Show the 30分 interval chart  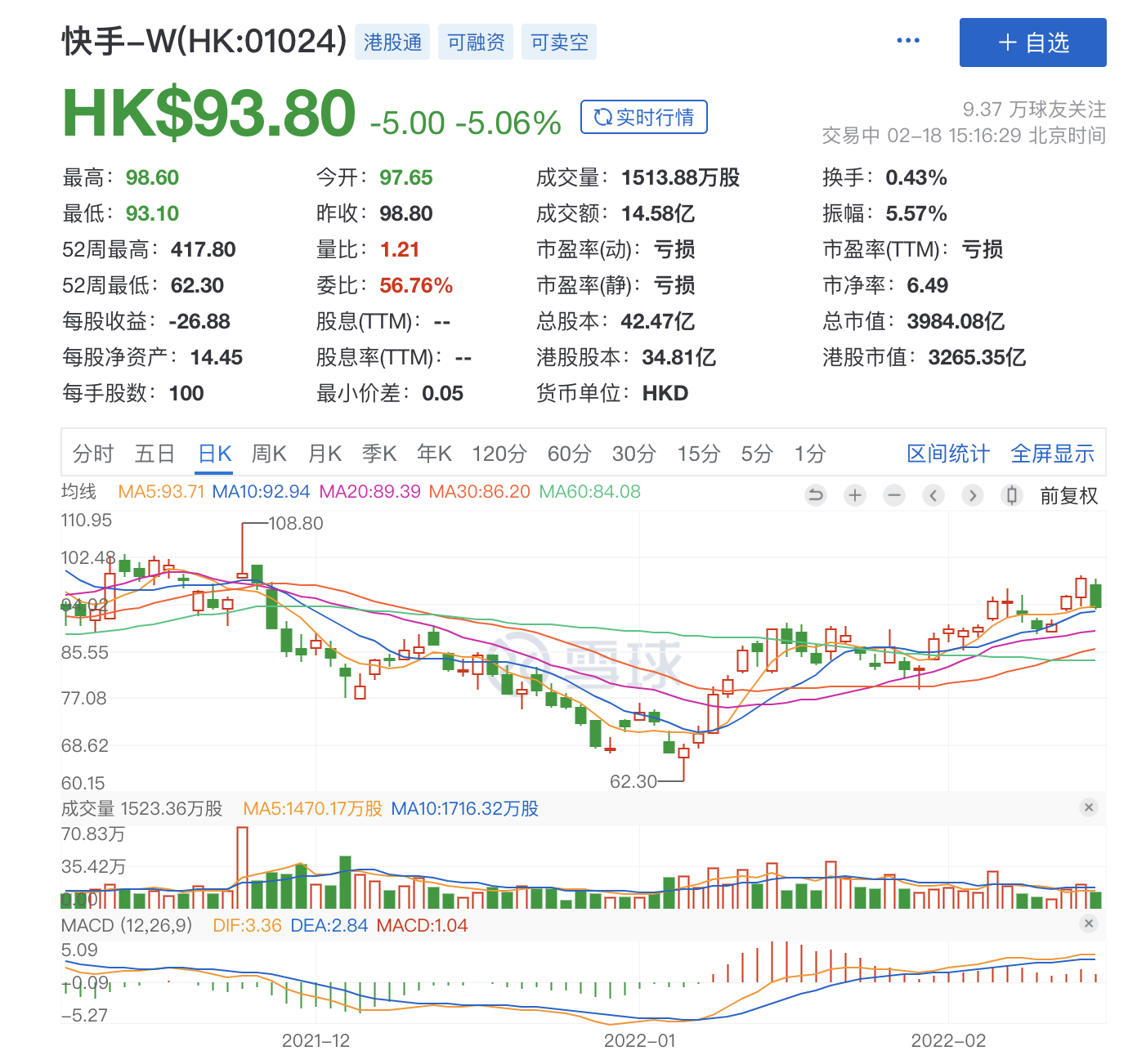[634, 454]
